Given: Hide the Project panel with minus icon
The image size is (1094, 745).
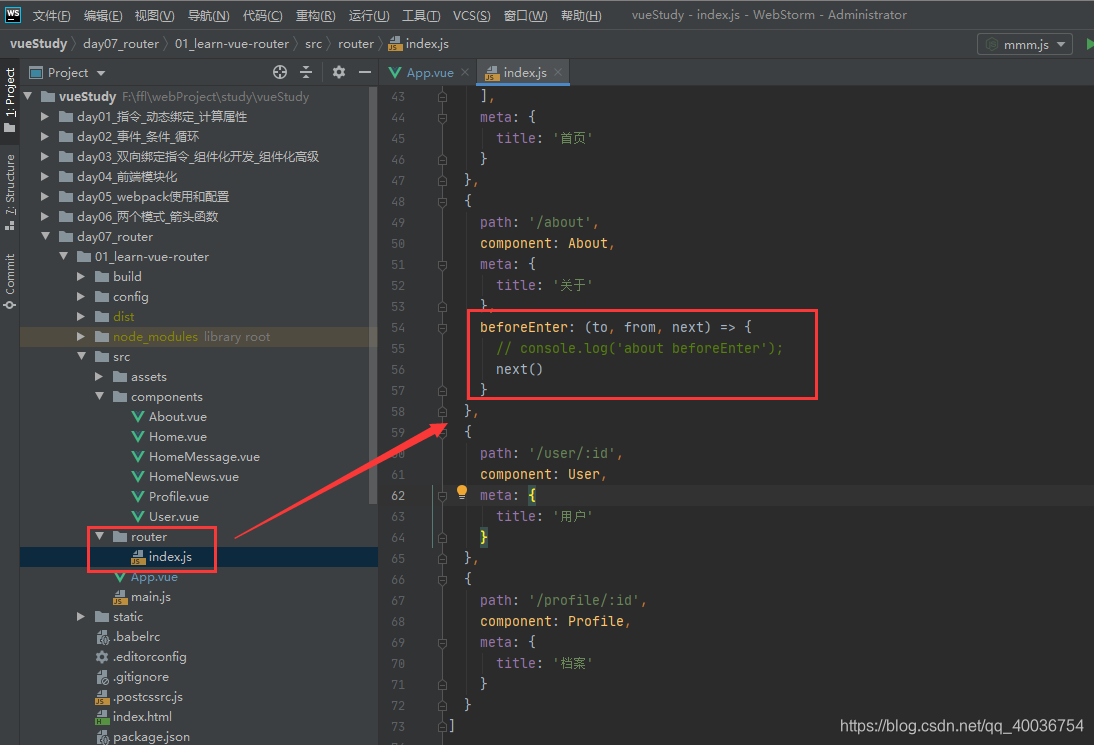Looking at the screenshot, I should pos(365,72).
